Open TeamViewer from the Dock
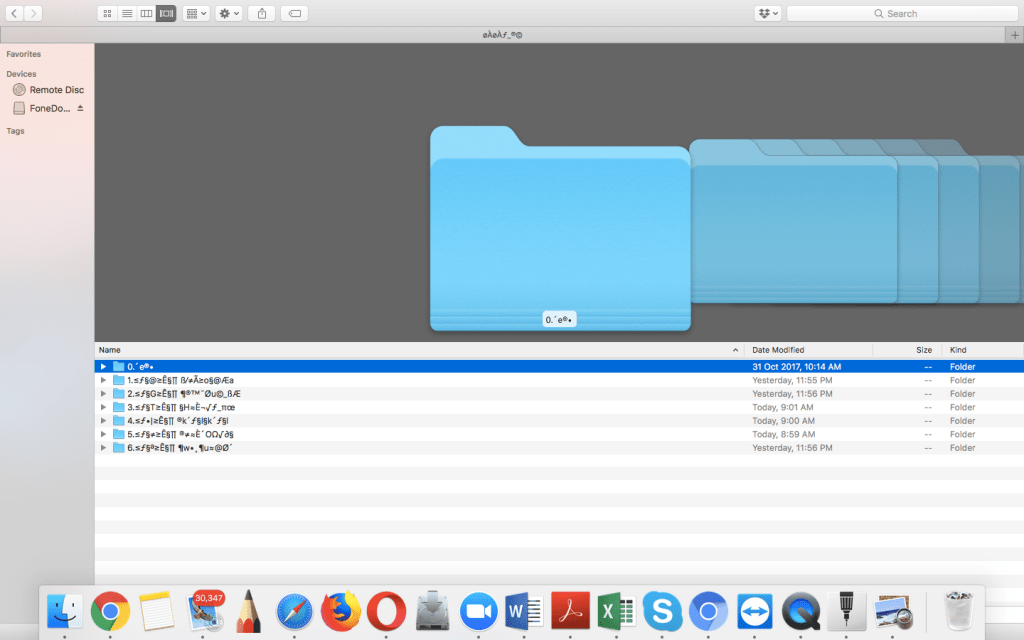Viewport: 1024px width, 640px height. coord(755,610)
